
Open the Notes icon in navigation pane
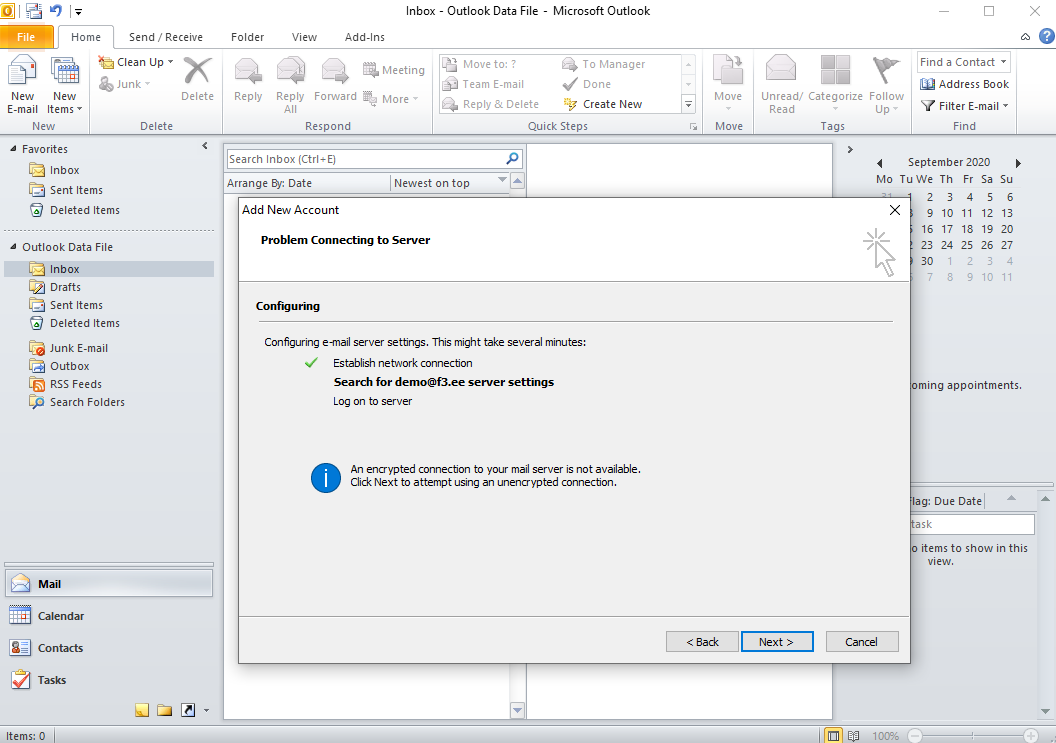point(141,710)
